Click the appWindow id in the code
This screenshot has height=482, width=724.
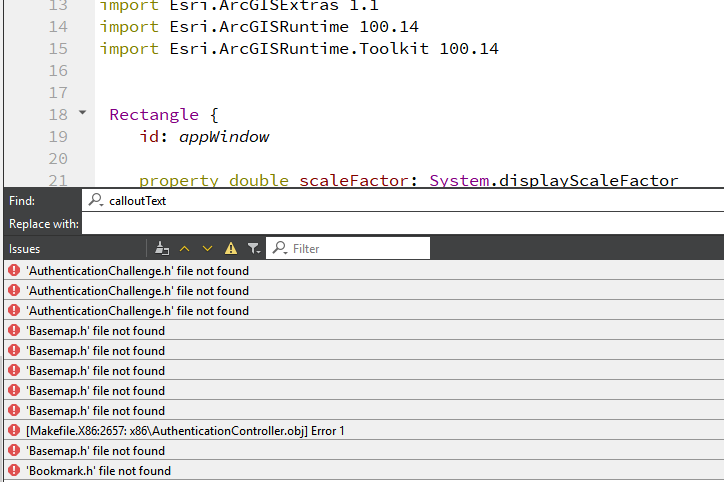[224, 136]
